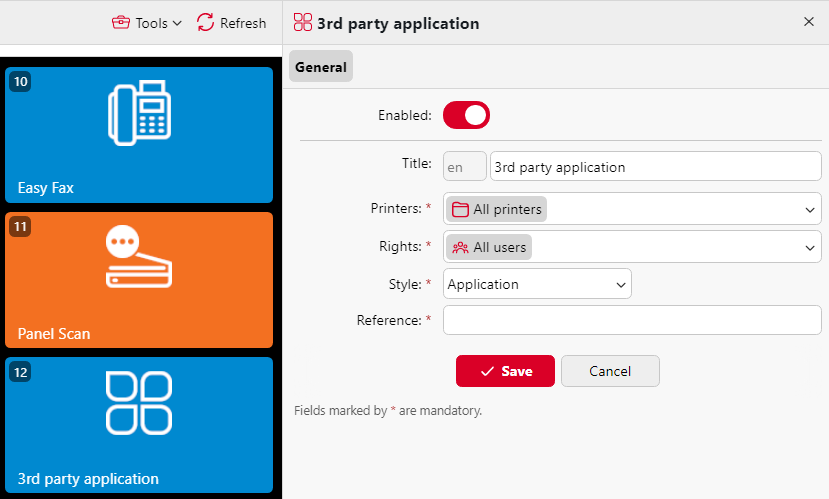
Task: Open the Style dropdown set to Application
Action: 537,284
